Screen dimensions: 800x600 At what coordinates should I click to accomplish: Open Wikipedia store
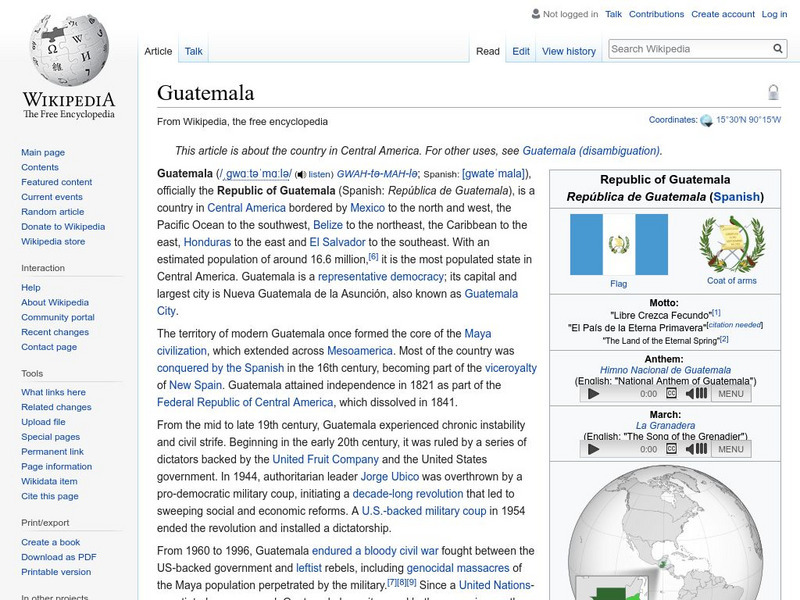point(53,241)
